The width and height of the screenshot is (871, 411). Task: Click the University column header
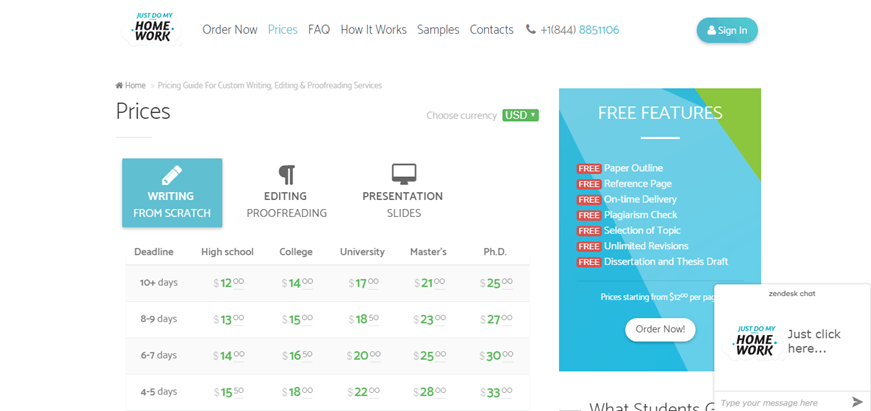[362, 252]
